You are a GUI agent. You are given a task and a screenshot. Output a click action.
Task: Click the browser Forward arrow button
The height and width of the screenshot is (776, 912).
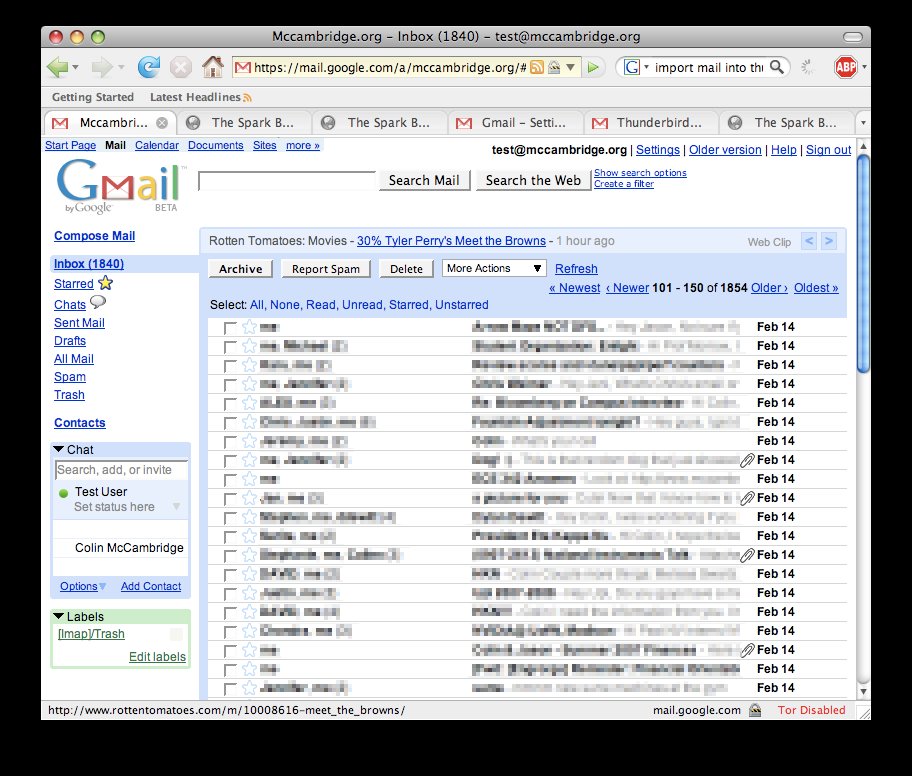click(x=102, y=67)
